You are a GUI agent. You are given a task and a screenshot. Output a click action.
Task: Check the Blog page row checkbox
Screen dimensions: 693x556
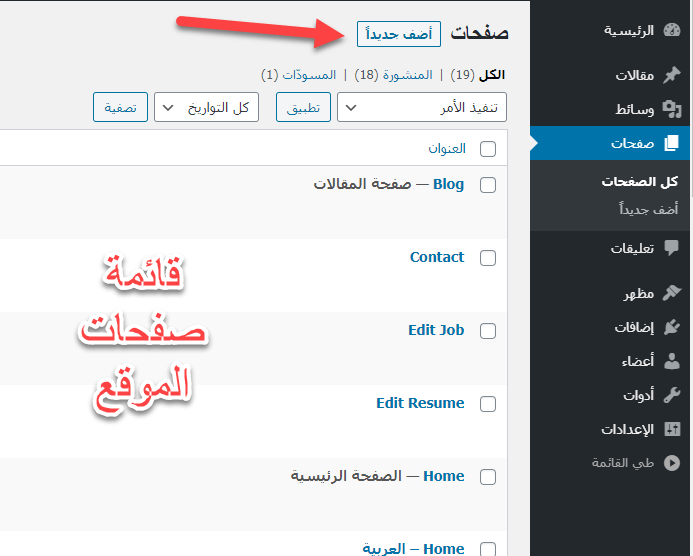(x=488, y=185)
